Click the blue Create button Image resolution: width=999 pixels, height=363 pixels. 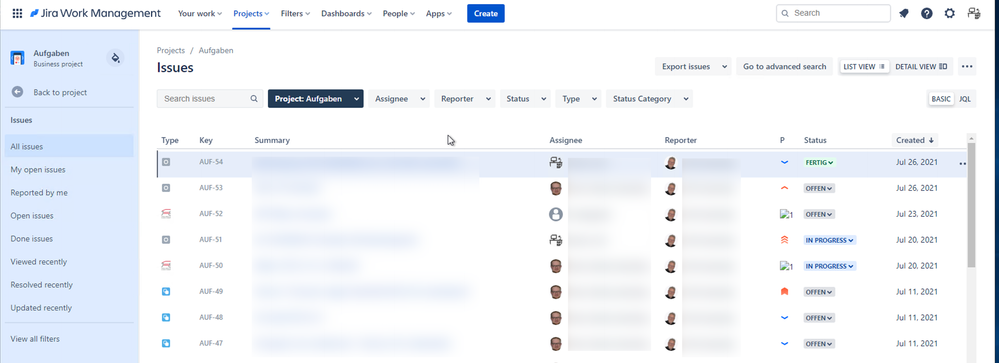(485, 13)
